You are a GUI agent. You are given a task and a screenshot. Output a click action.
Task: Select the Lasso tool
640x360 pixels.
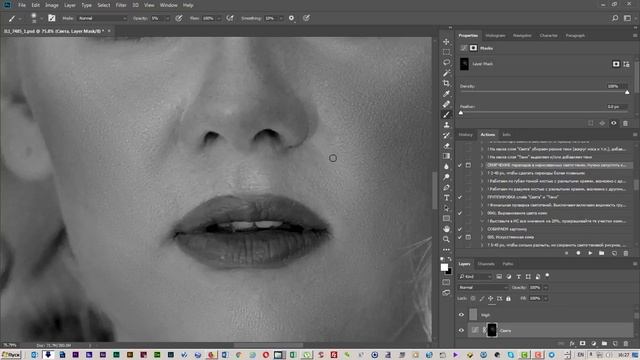(x=447, y=62)
